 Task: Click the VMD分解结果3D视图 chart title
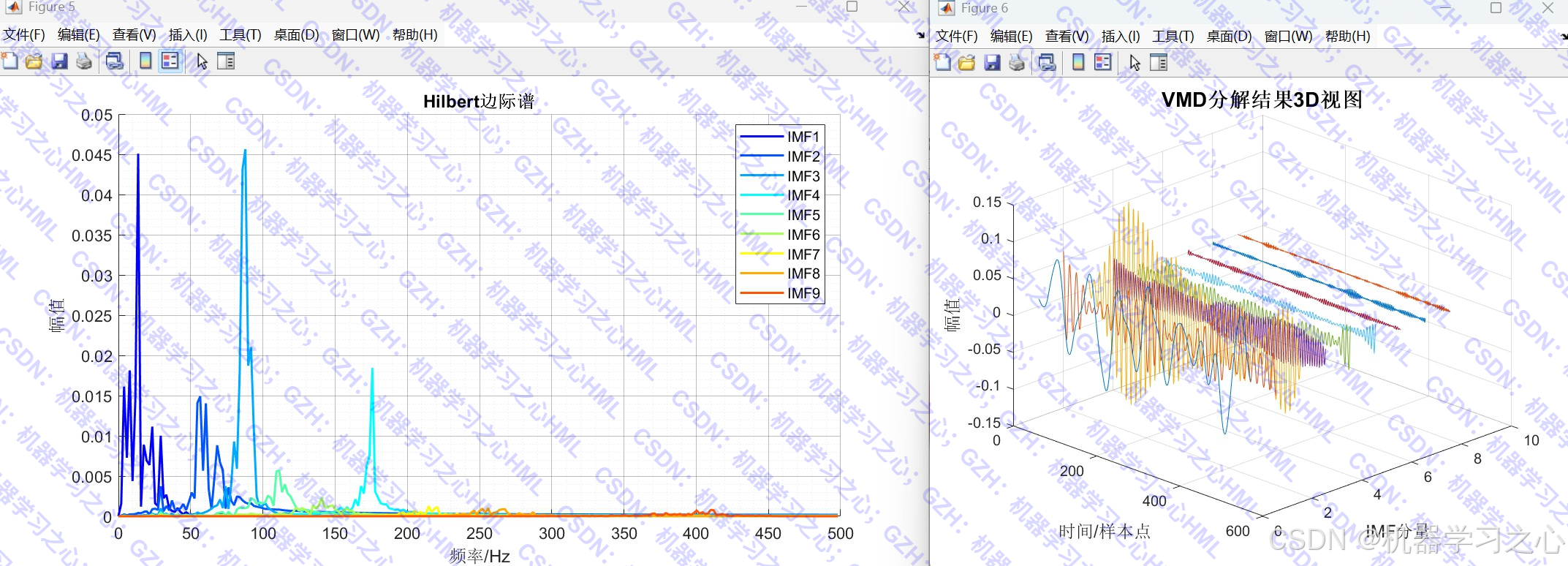click(x=1262, y=99)
